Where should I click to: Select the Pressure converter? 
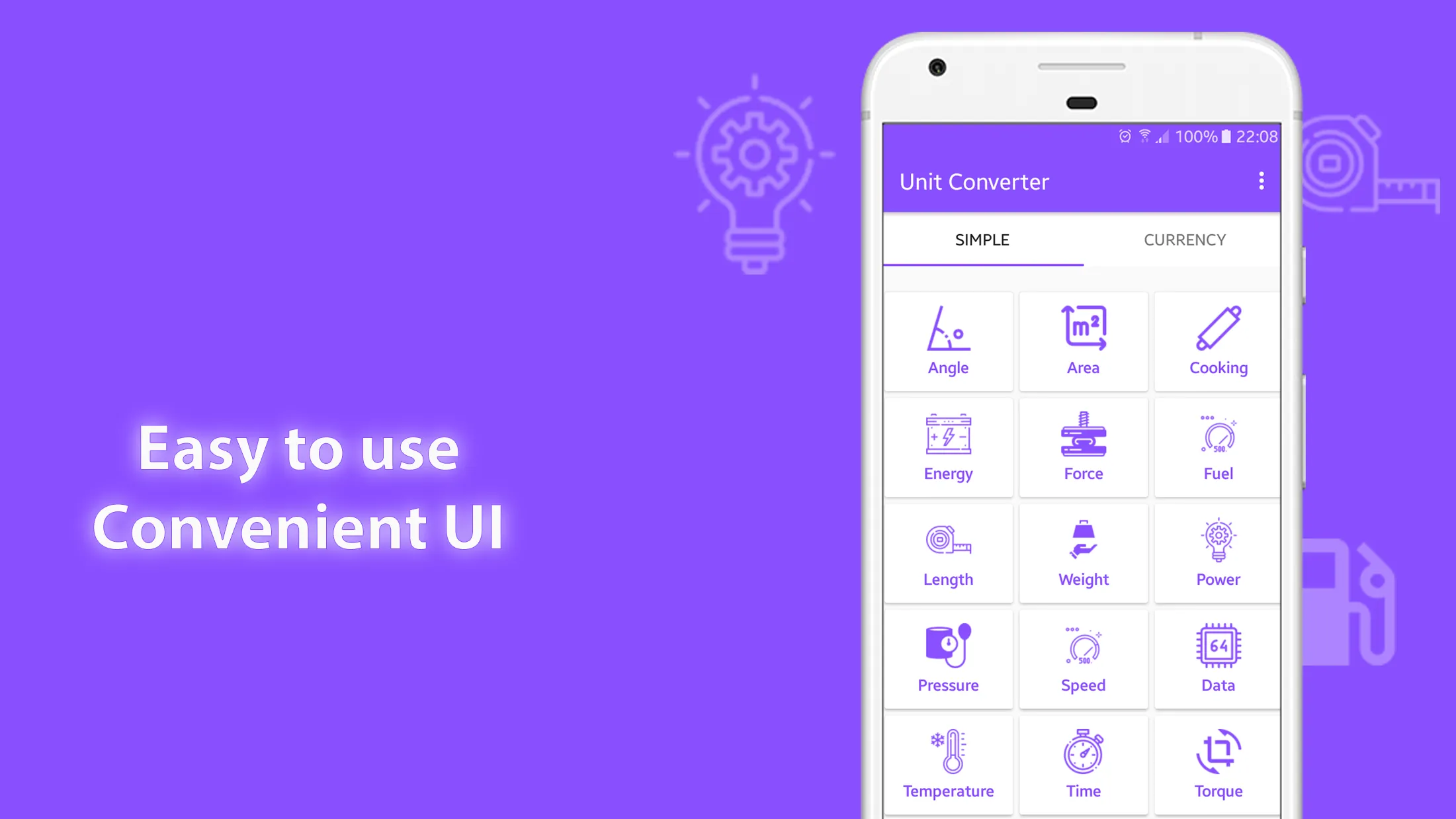pyautogui.click(x=948, y=657)
